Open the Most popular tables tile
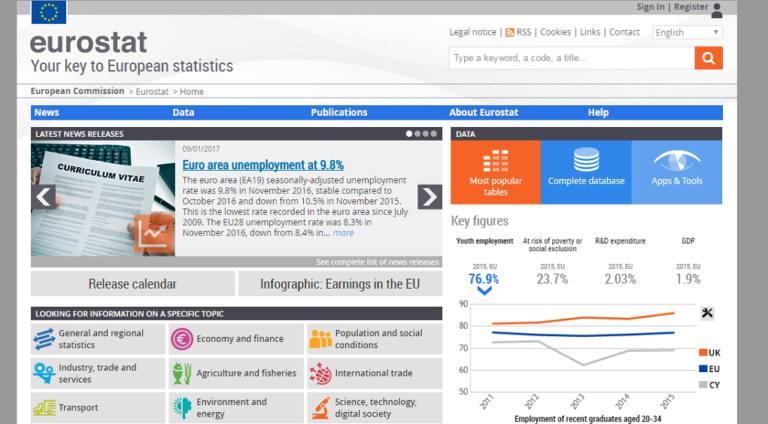768x424 pixels. (496, 172)
